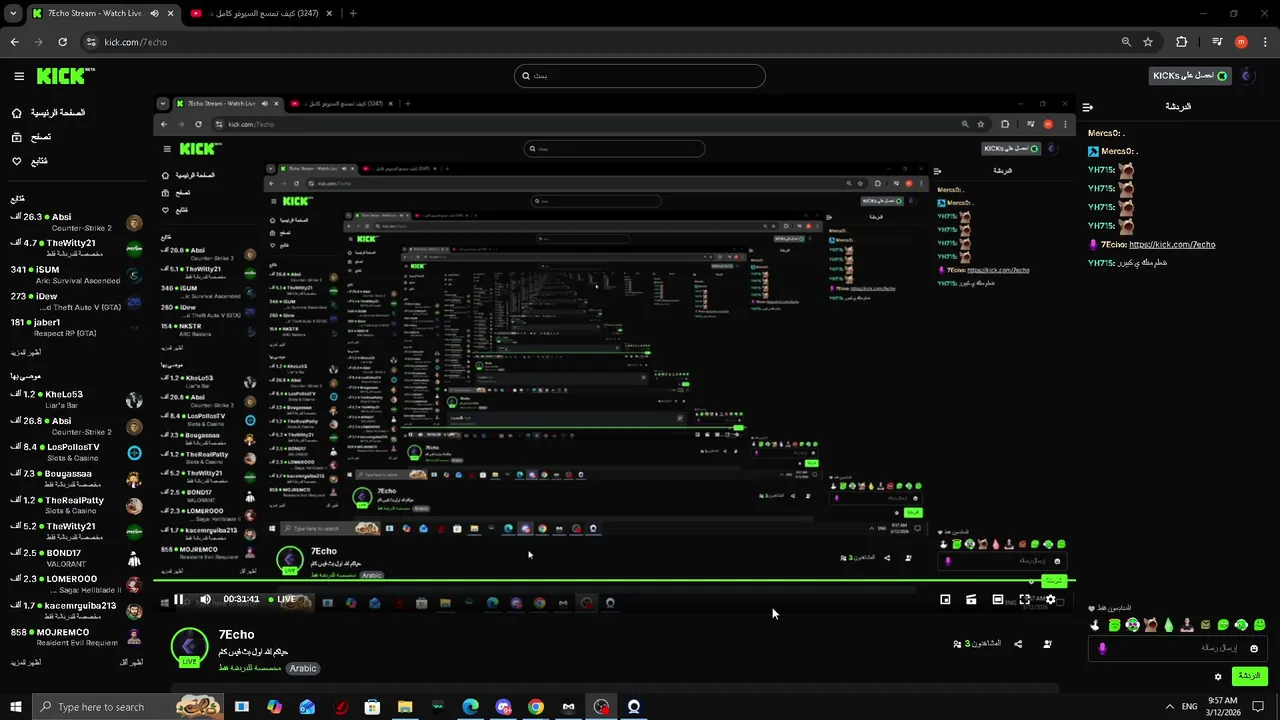Pick the green droplet emote in chat
1280x720 pixels.
point(1168,625)
